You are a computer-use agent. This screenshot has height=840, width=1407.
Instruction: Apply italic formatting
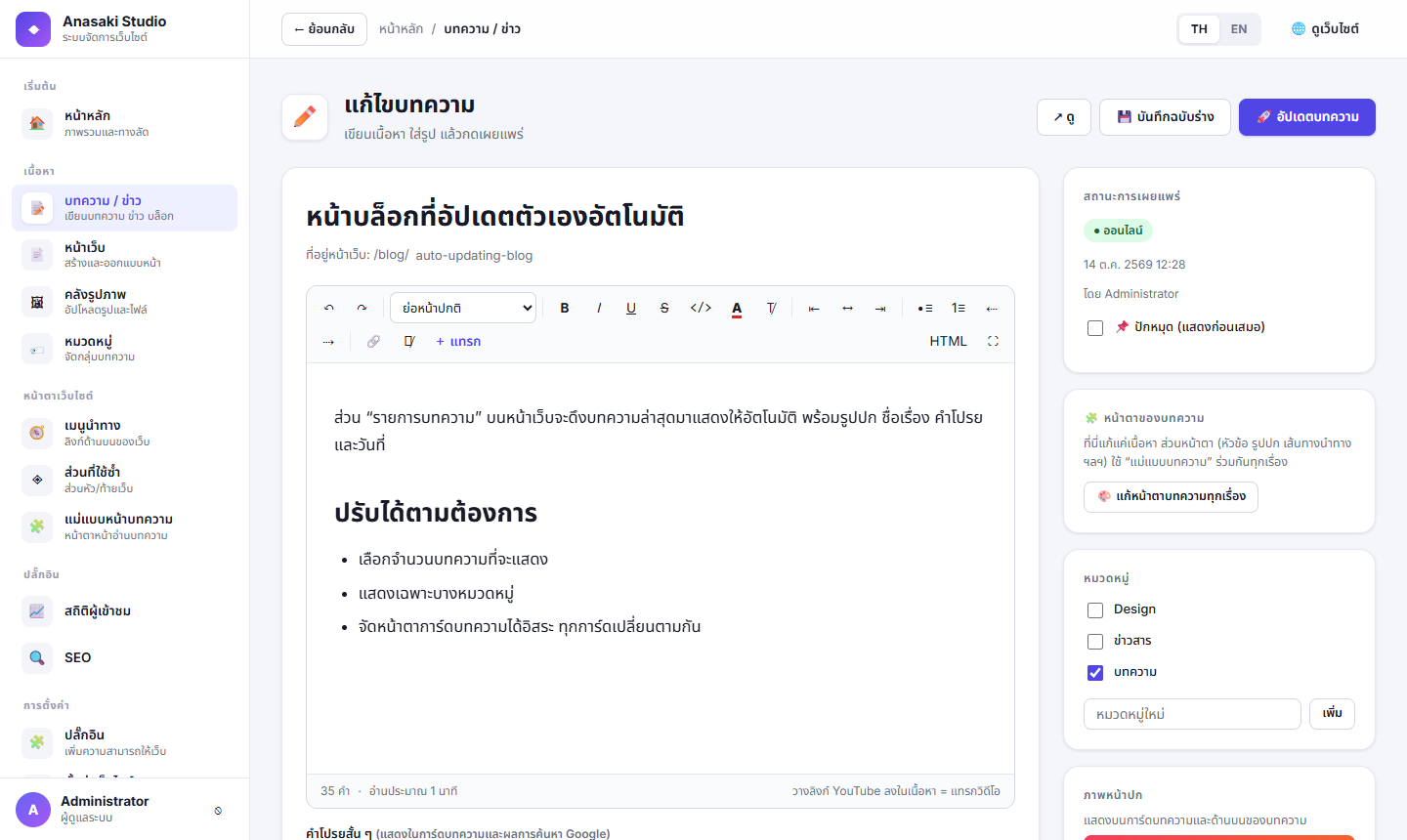(598, 308)
